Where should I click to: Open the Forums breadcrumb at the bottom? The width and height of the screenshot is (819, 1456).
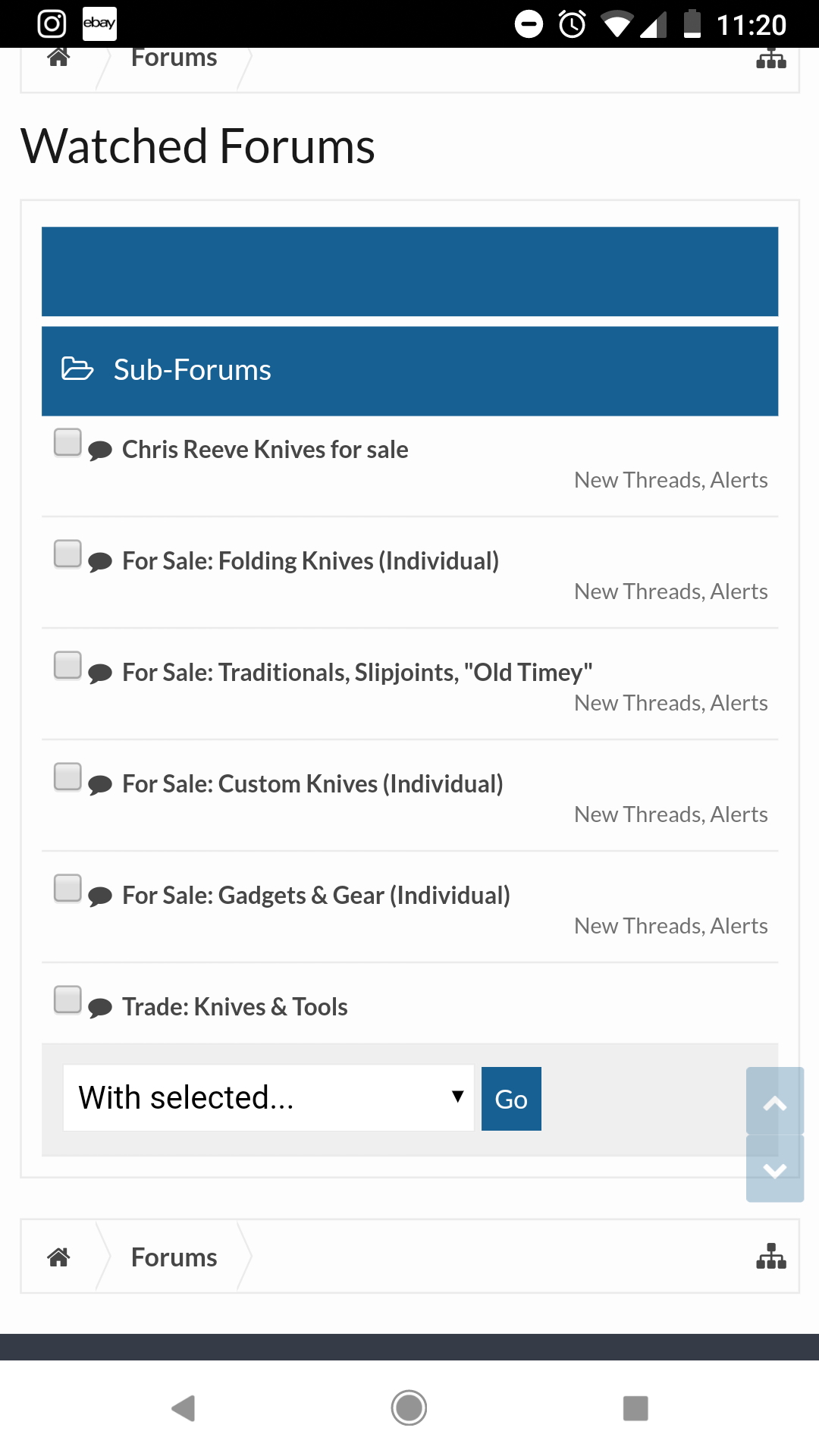(x=174, y=1257)
